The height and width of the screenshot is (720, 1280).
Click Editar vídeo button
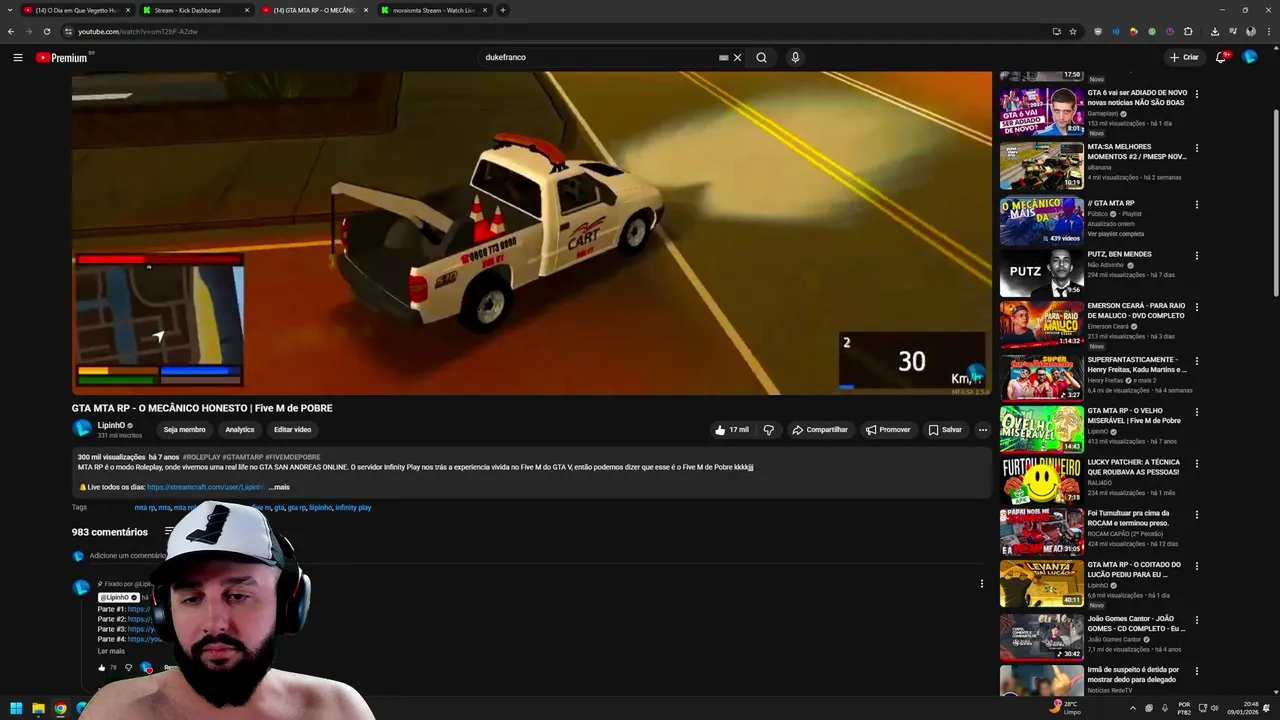point(292,430)
